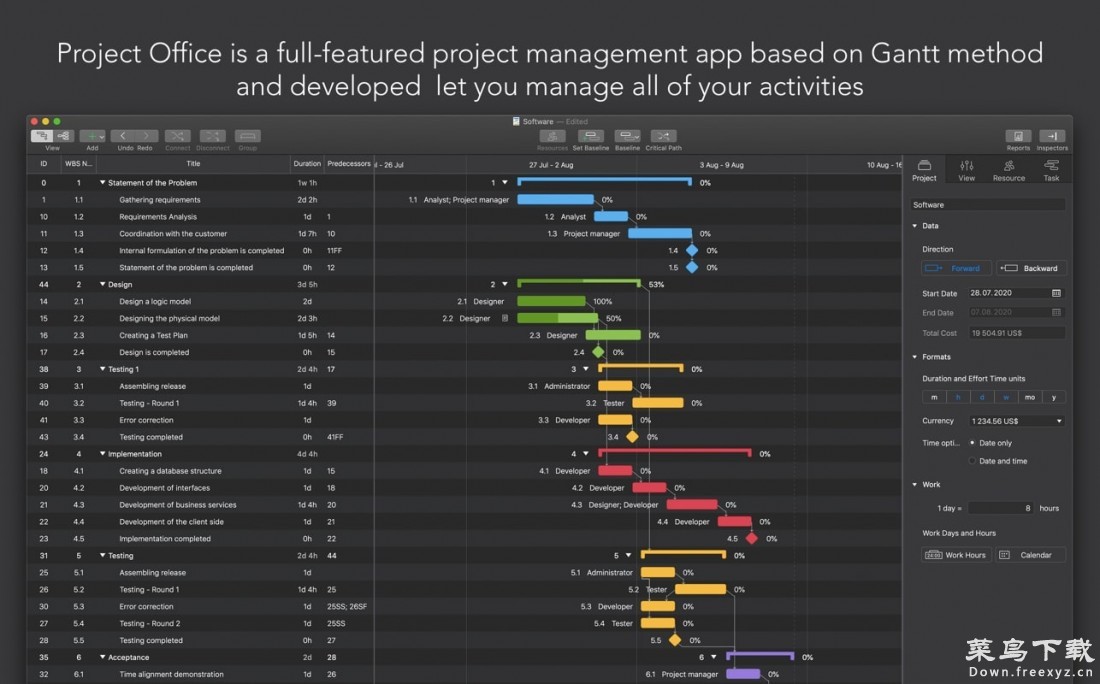Open the Resources toolbar icon
Image resolution: width=1100 pixels, height=684 pixels.
tap(552, 136)
